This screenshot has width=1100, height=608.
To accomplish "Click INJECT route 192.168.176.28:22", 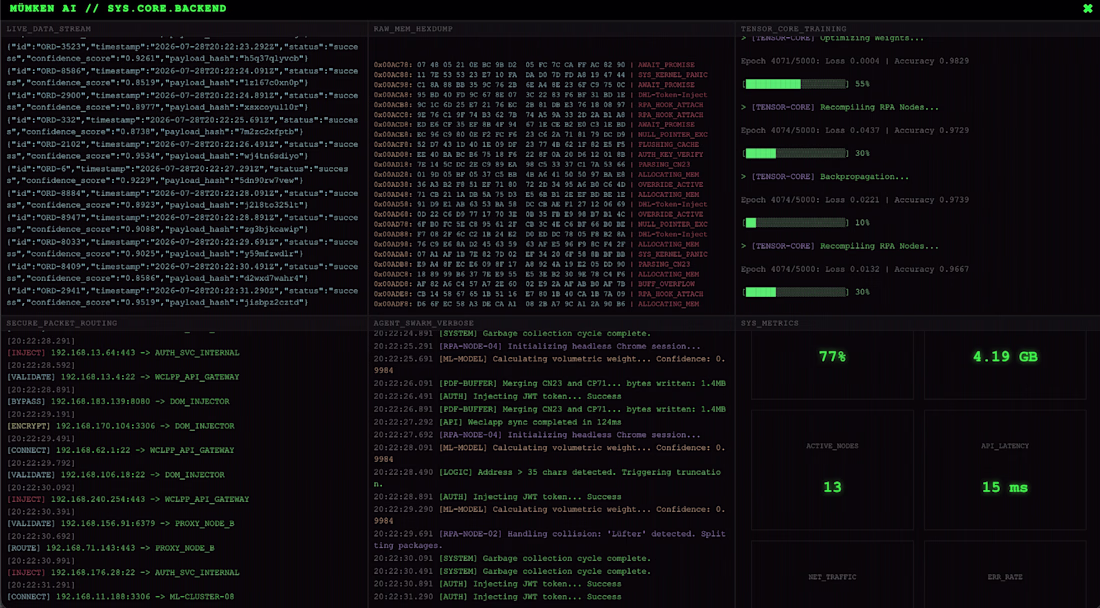I will coord(123,573).
